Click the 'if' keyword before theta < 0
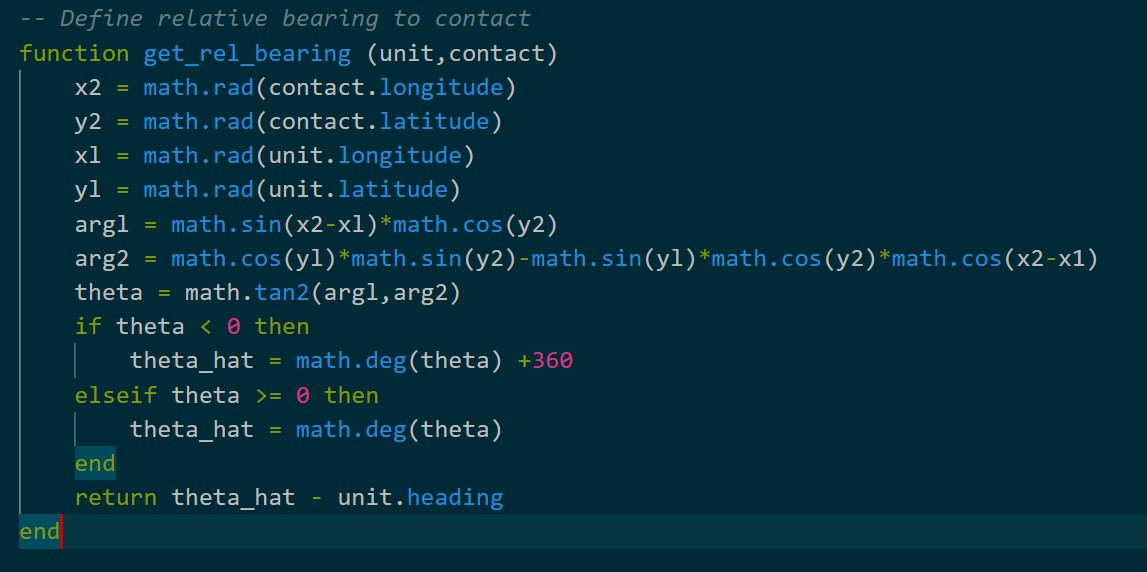The image size is (1147, 572). (x=88, y=327)
